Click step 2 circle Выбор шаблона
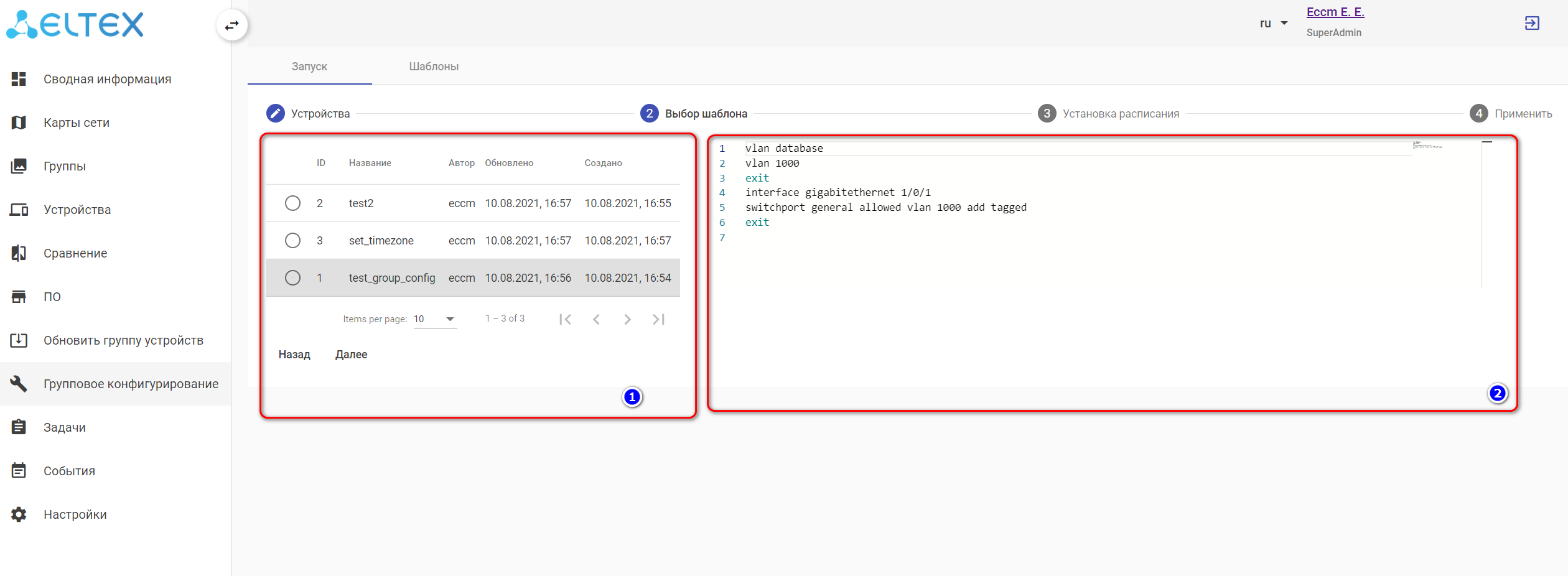This screenshot has height=576, width=1568. click(x=650, y=113)
